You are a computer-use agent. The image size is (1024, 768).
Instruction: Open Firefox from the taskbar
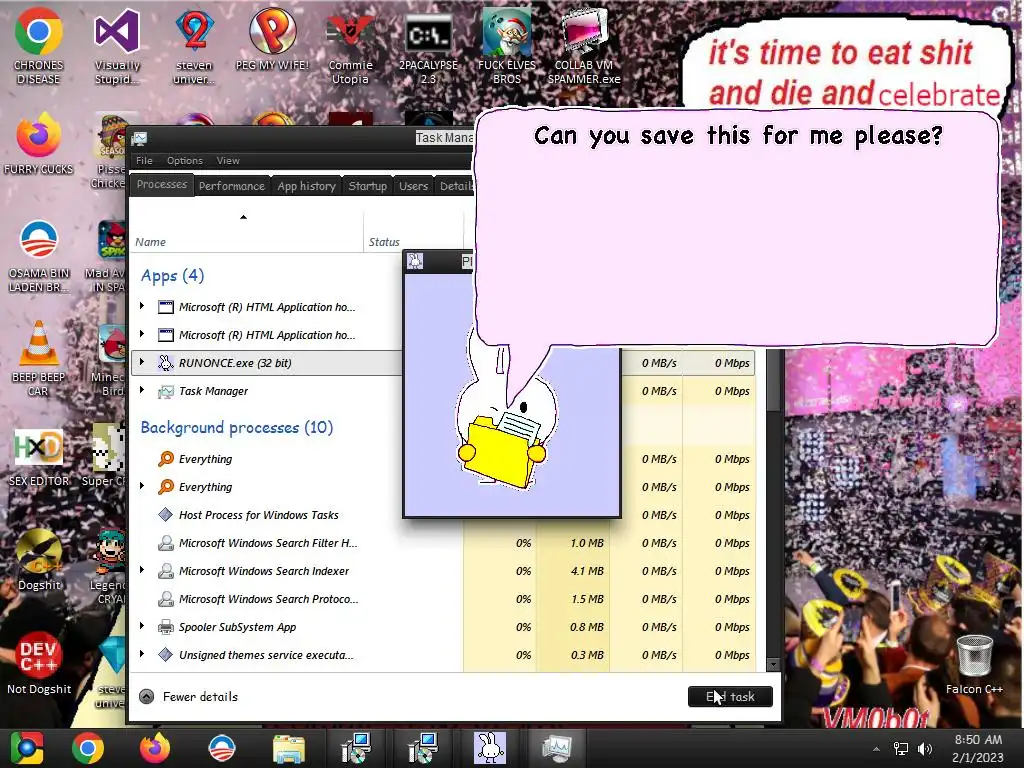pyautogui.click(x=155, y=748)
